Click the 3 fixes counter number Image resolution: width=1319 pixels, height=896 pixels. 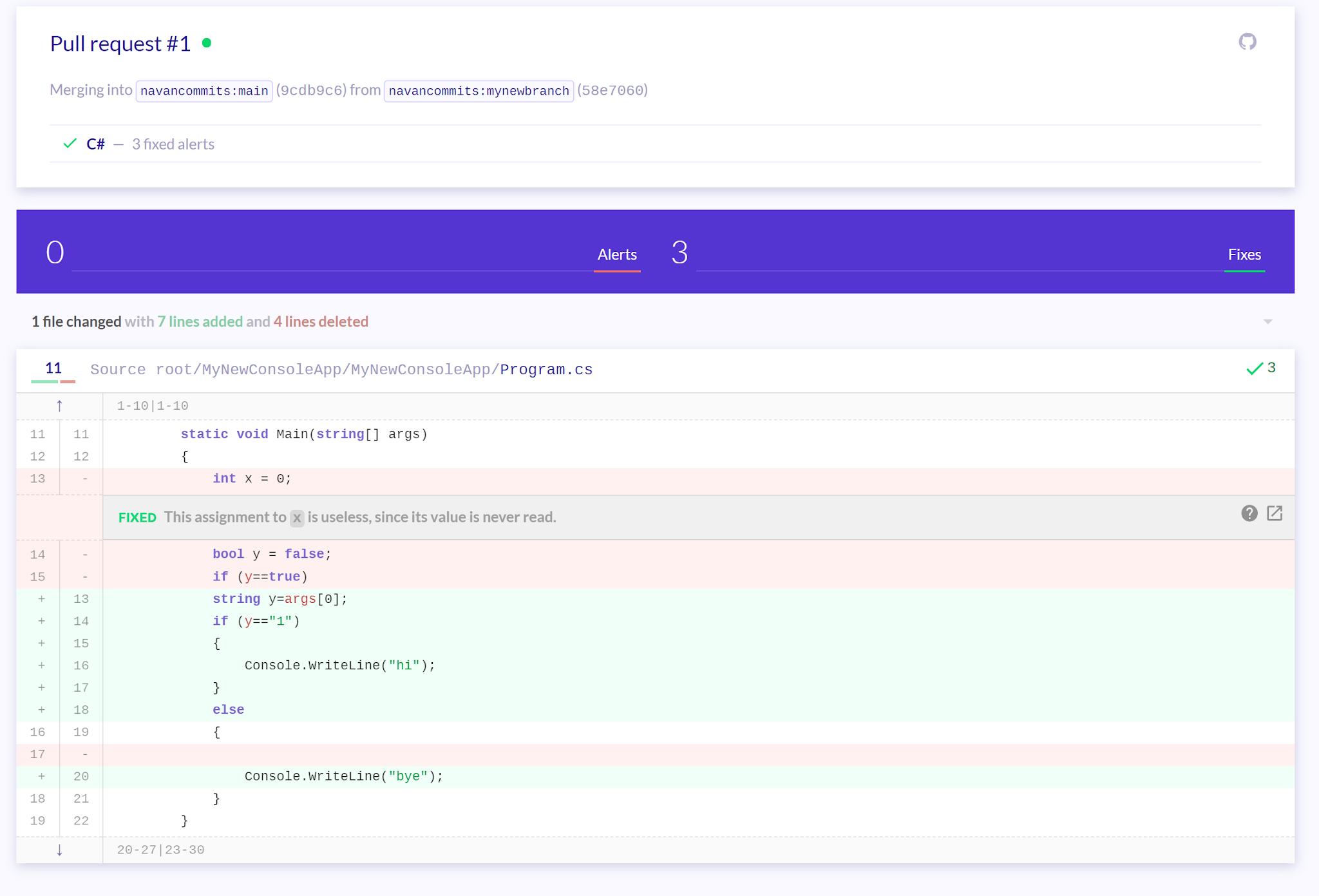[679, 253]
